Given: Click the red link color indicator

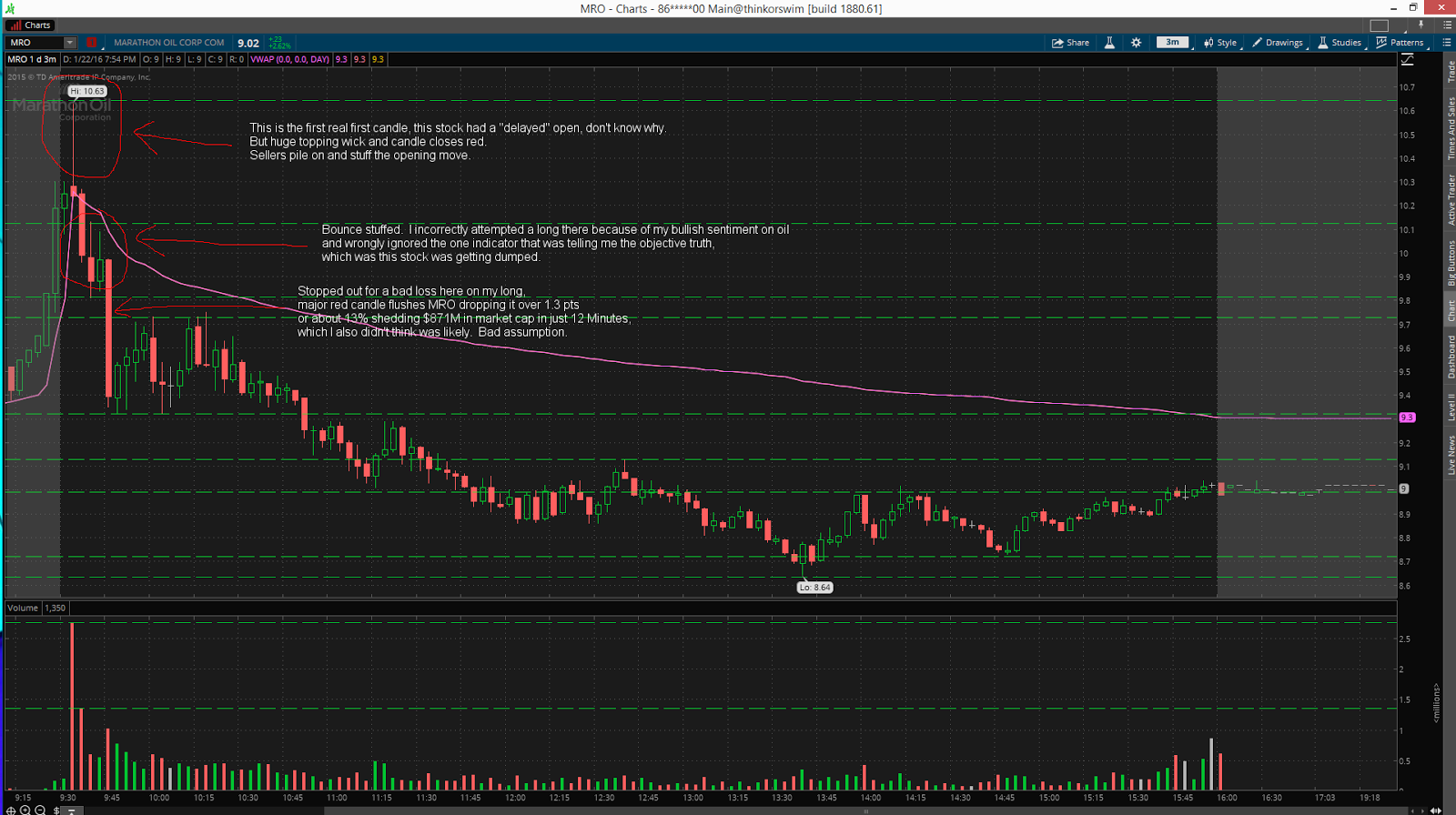Looking at the screenshot, I should click(91, 43).
